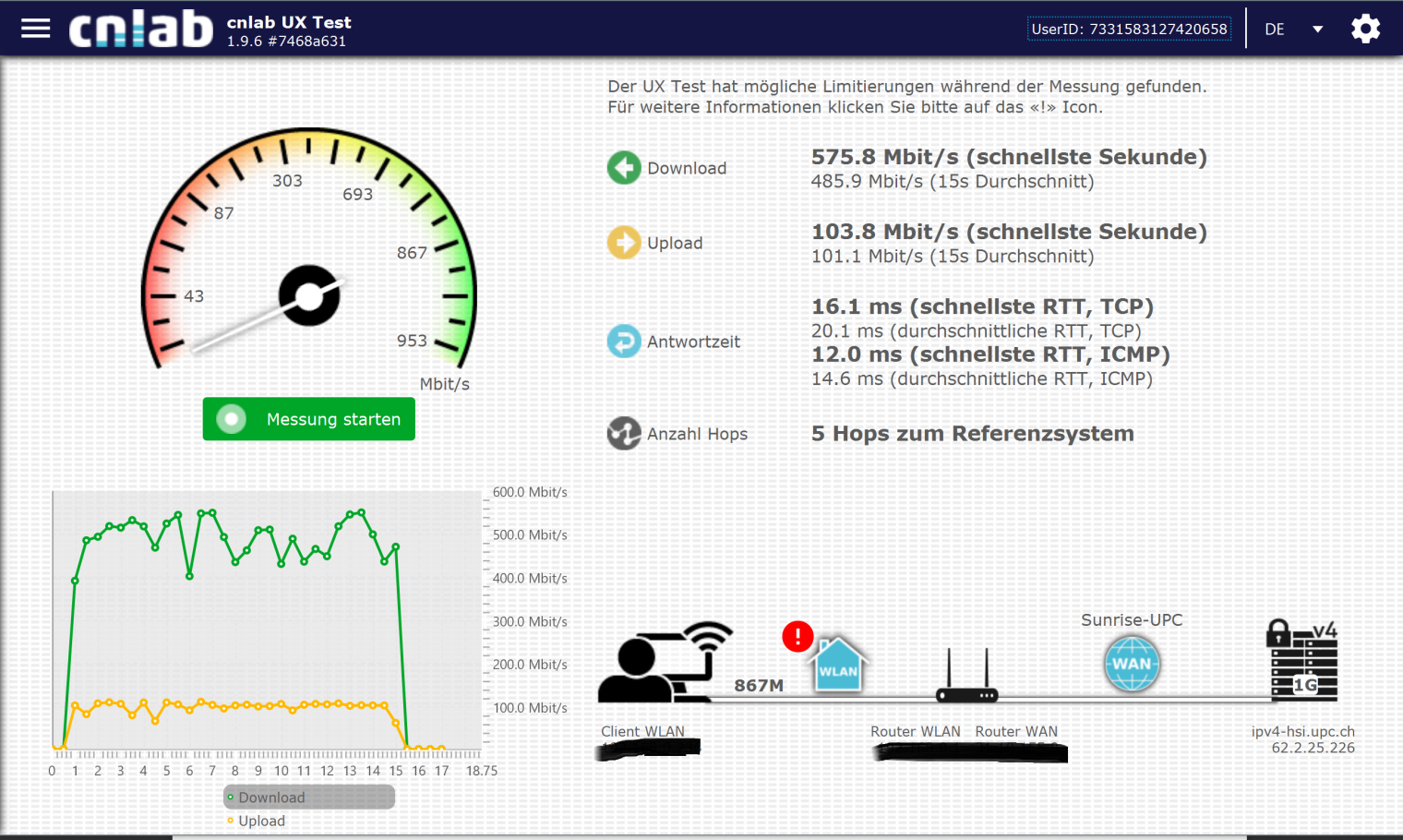
Task: Click the WAN globe icon
Action: (x=1132, y=664)
